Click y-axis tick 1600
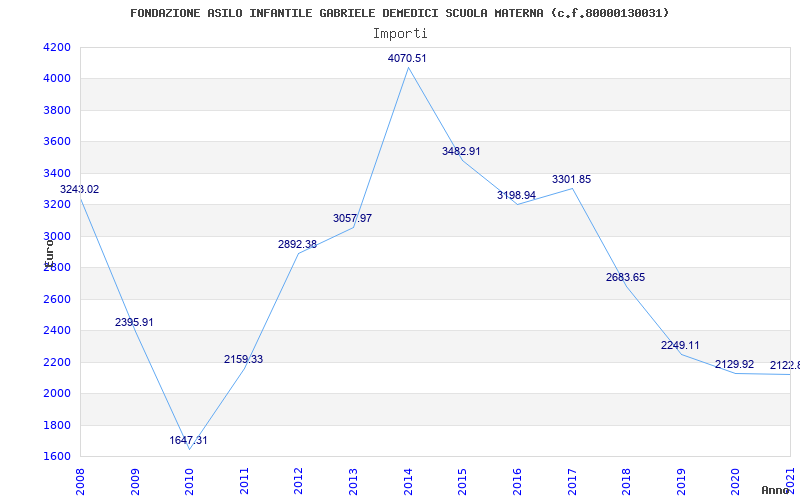 click(55, 457)
